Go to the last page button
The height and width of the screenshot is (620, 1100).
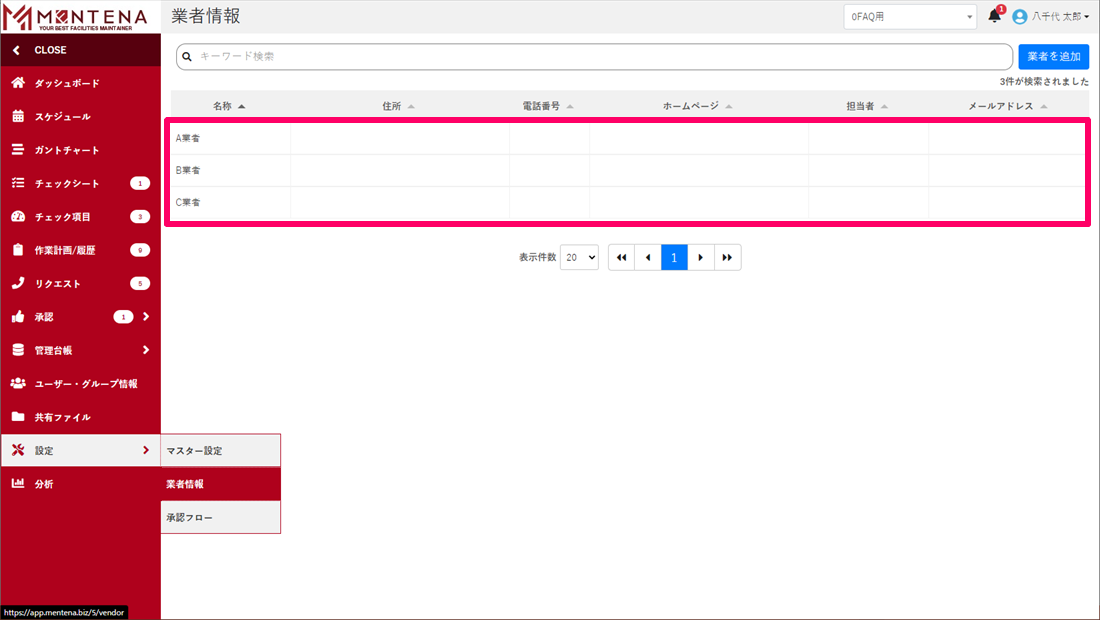click(727, 257)
